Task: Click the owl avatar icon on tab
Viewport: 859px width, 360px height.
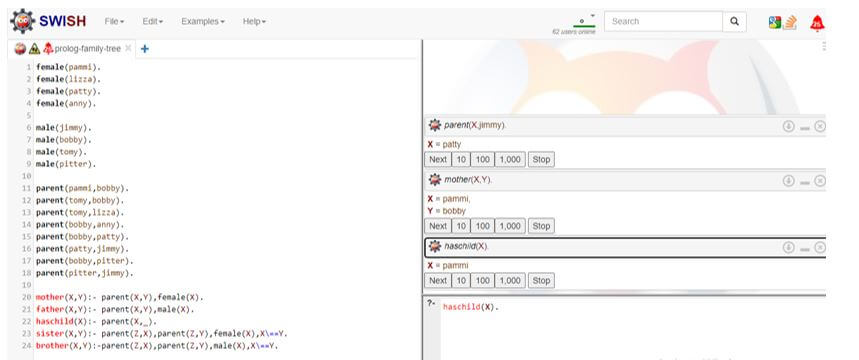Action: coord(20,49)
